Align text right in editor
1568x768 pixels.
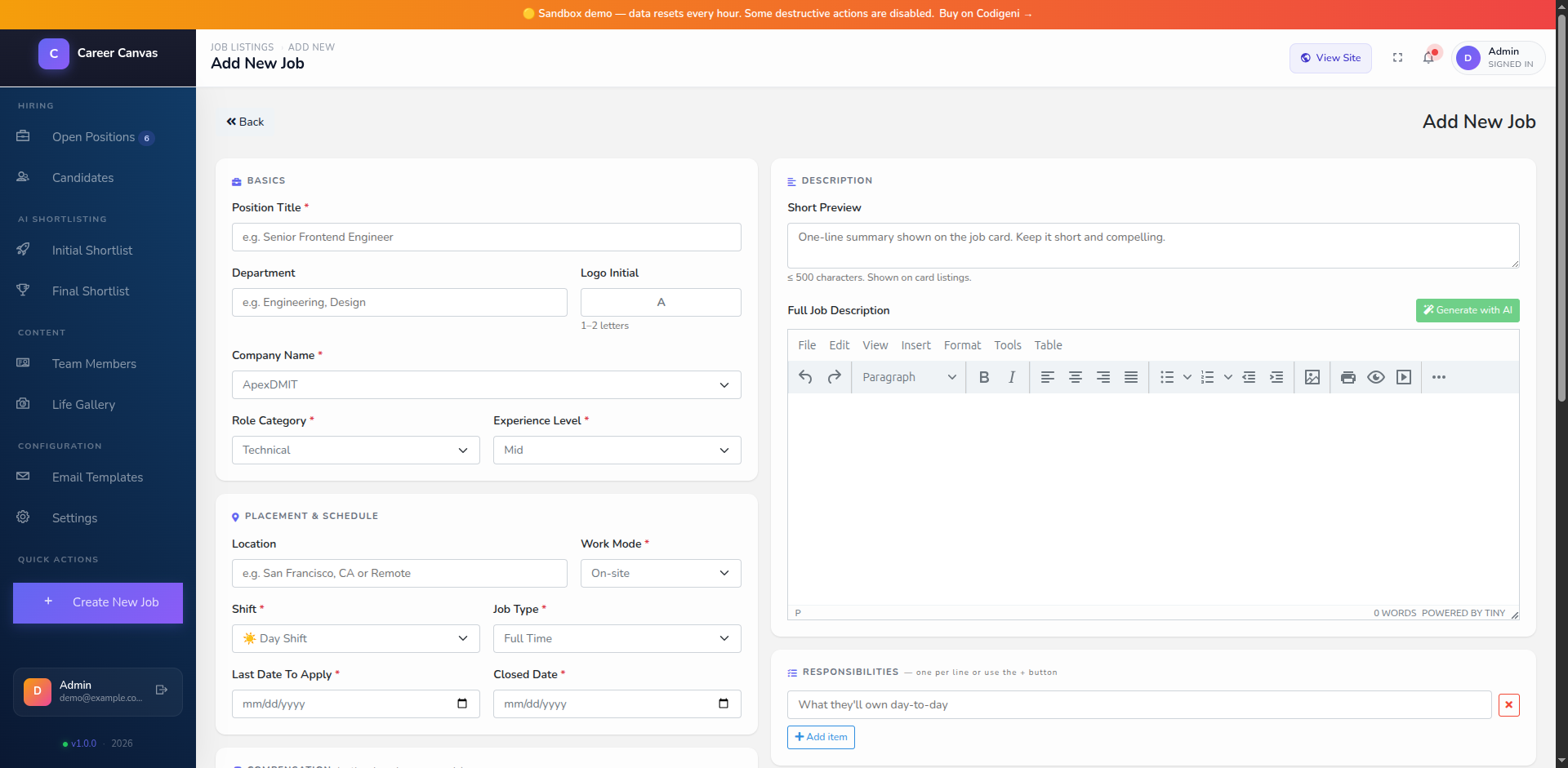(x=1103, y=377)
